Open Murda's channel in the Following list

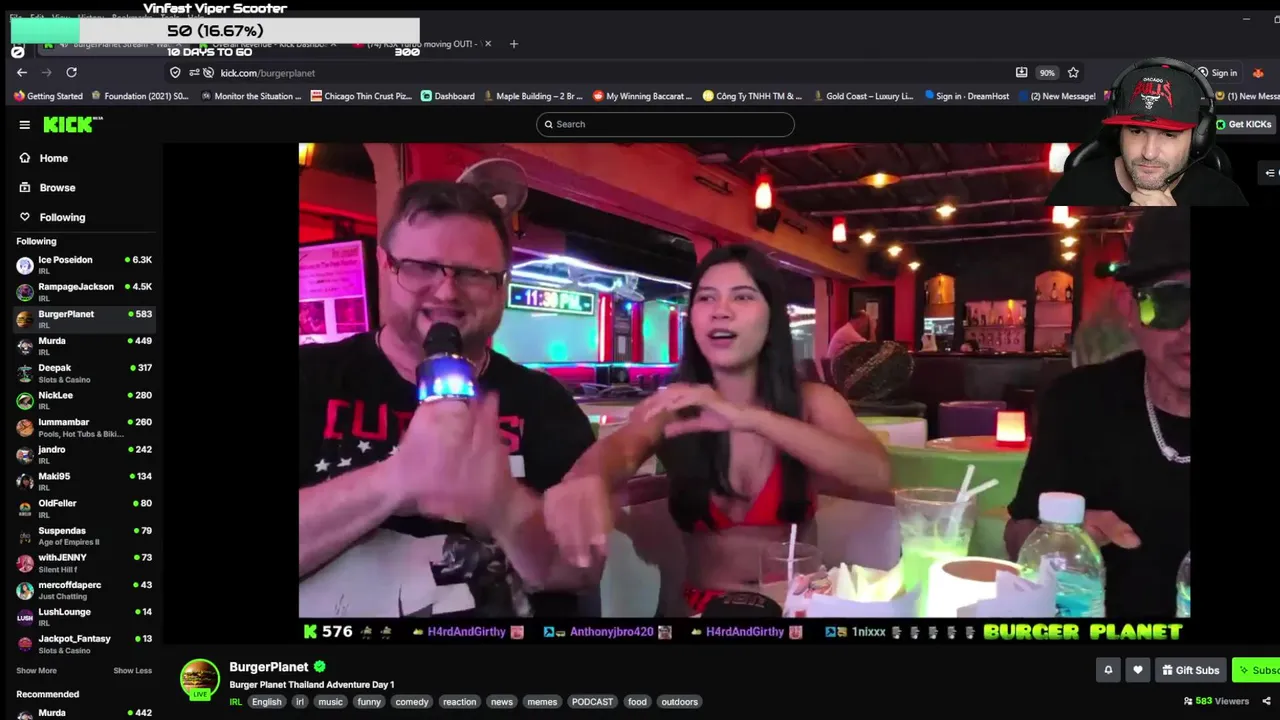(x=84, y=346)
